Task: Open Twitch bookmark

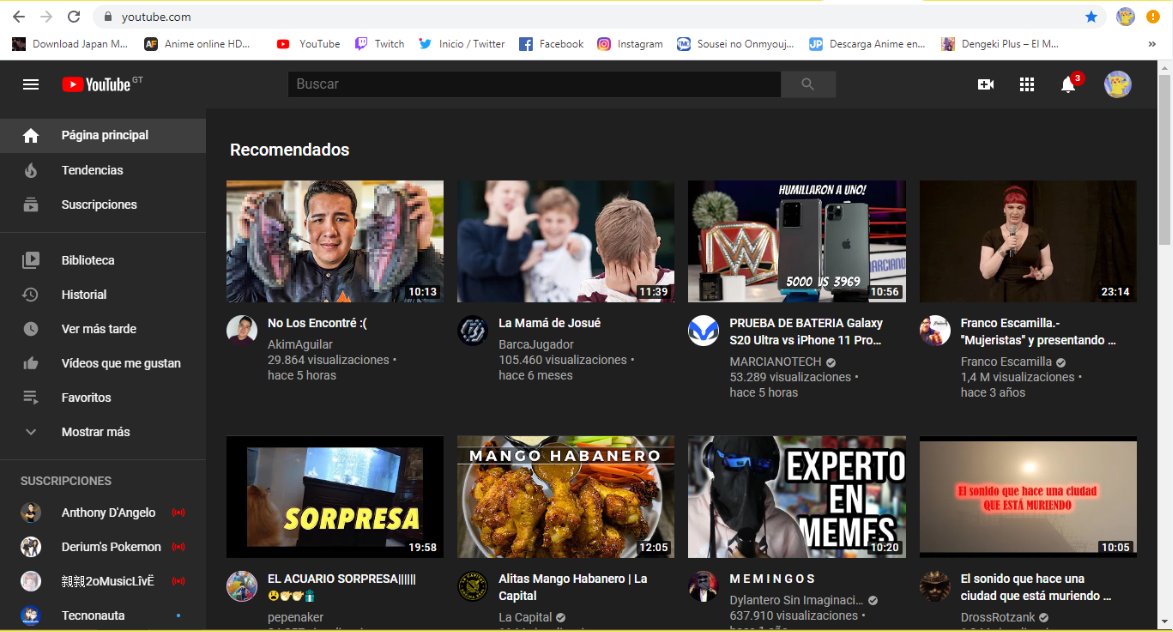Action: click(x=379, y=44)
